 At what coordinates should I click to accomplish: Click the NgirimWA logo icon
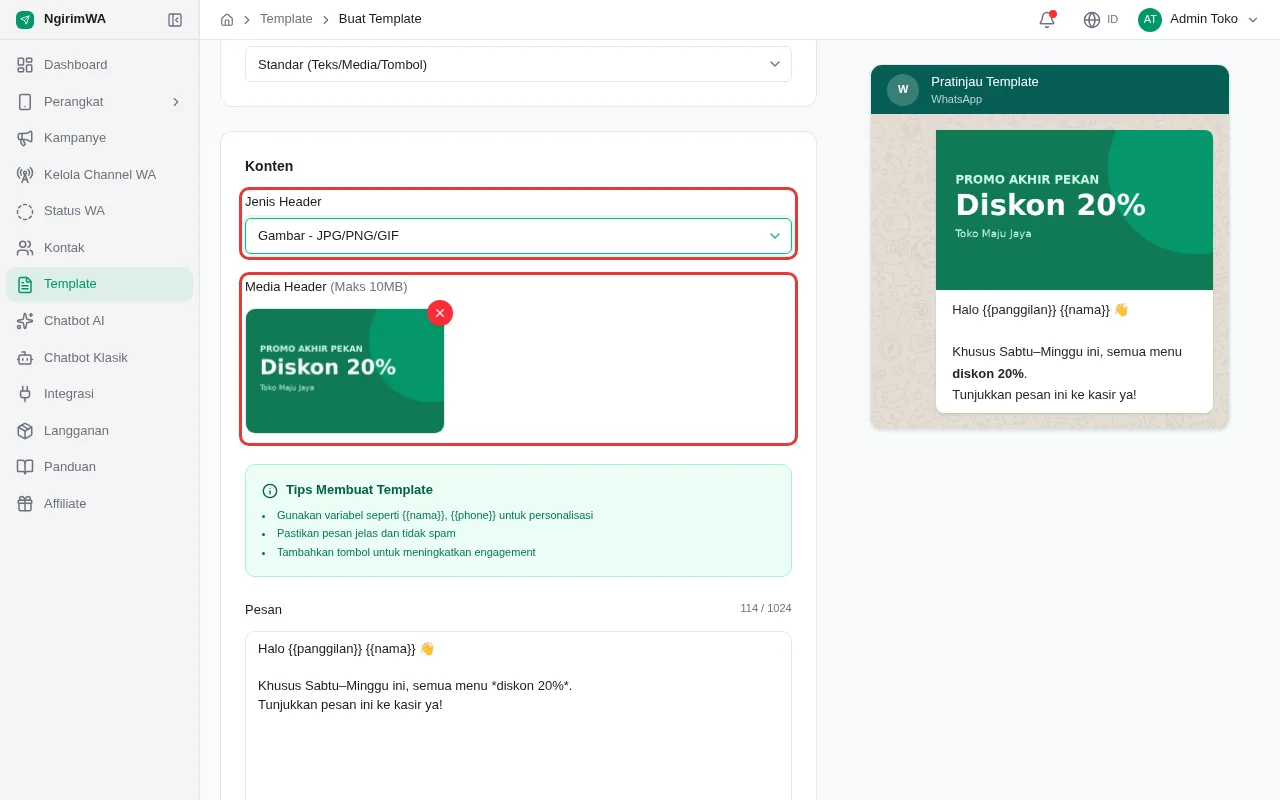25,19
